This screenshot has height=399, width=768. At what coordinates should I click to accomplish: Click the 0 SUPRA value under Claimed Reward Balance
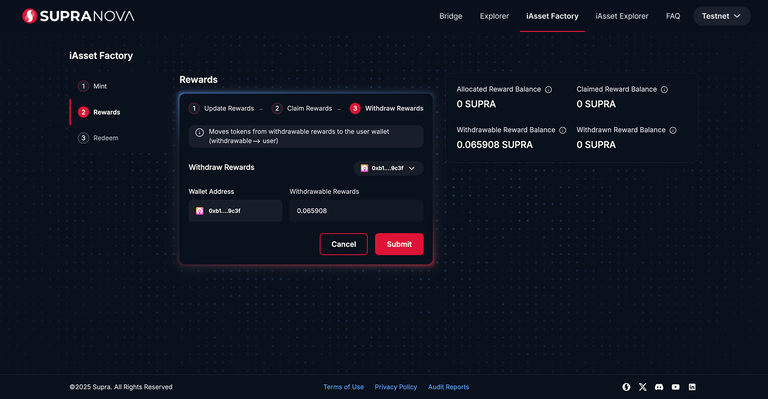click(596, 104)
